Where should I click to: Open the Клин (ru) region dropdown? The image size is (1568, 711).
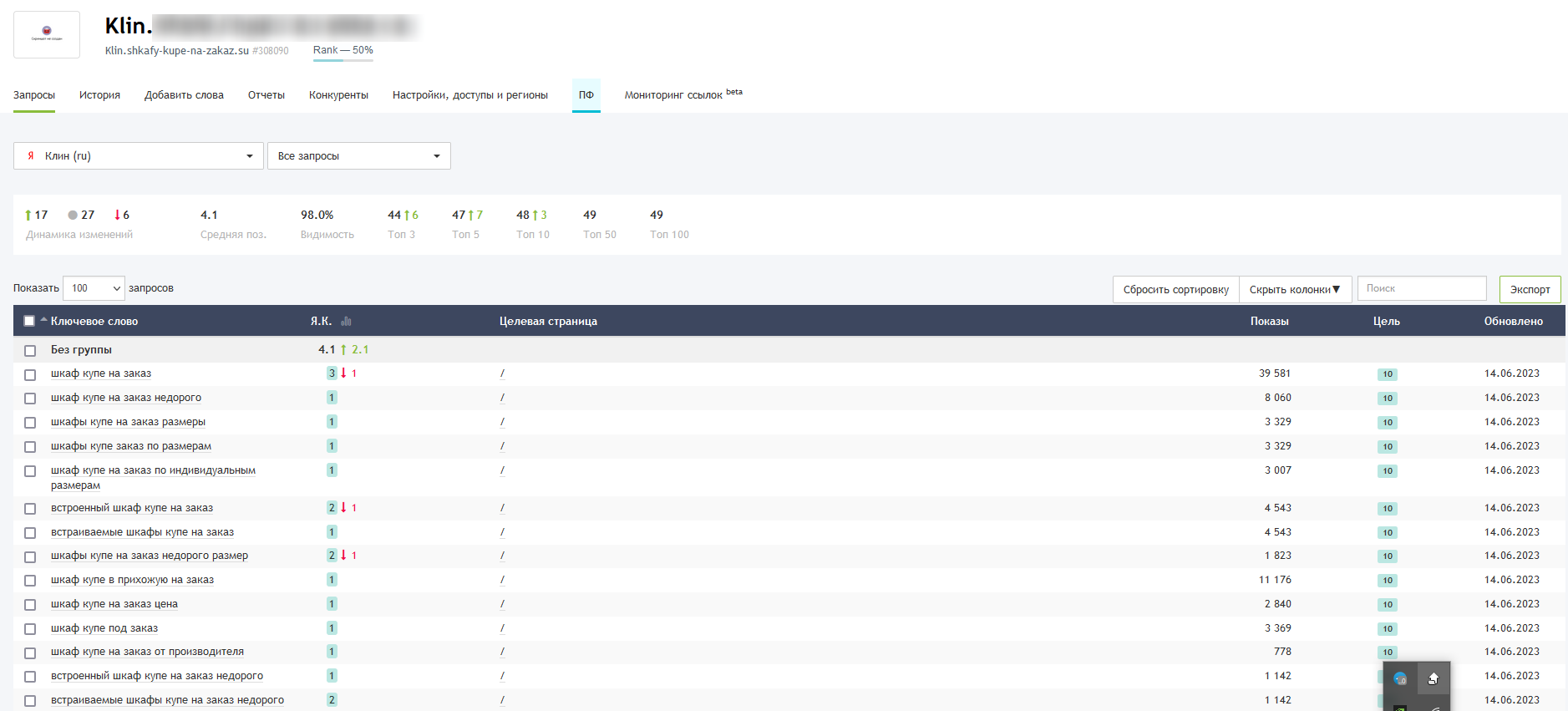pos(139,156)
